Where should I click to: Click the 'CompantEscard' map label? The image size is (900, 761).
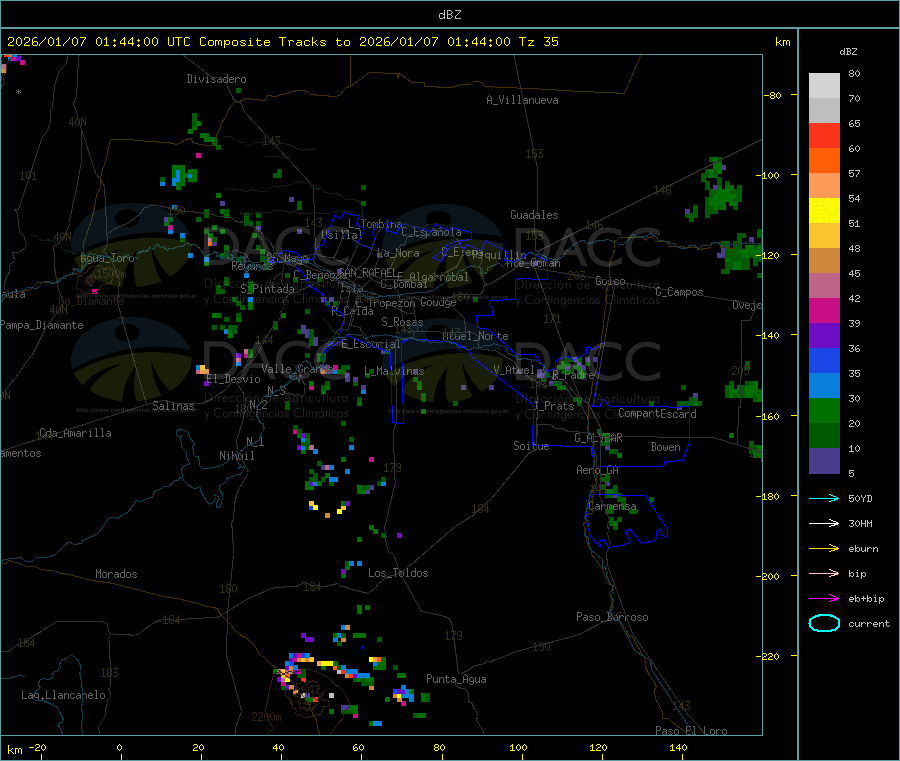click(657, 414)
